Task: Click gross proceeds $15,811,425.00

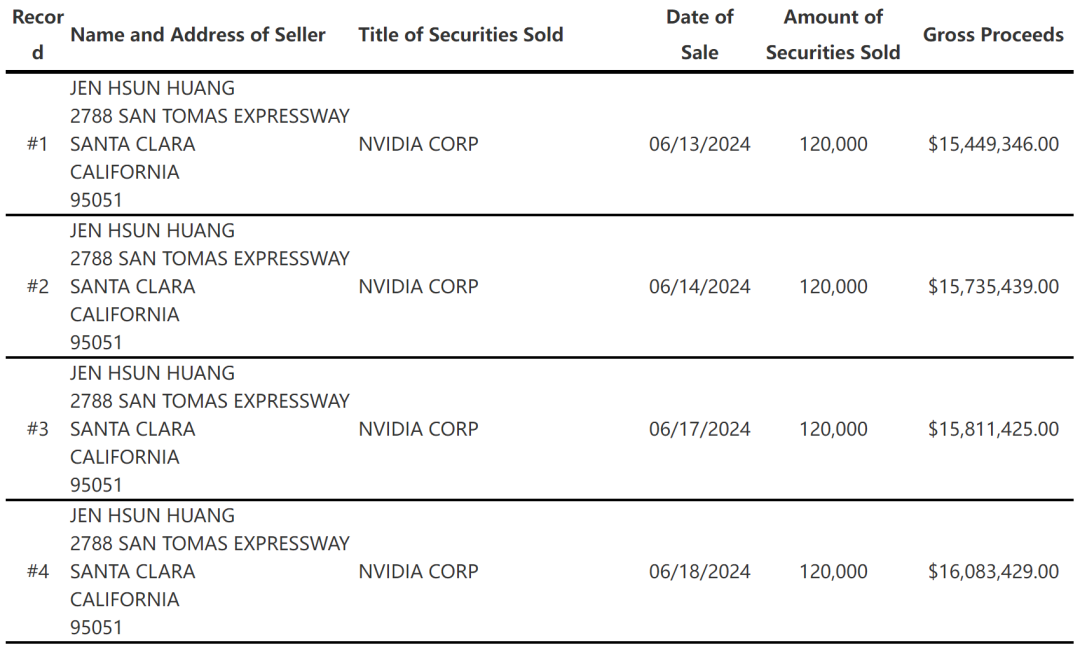Action: pos(993,429)
